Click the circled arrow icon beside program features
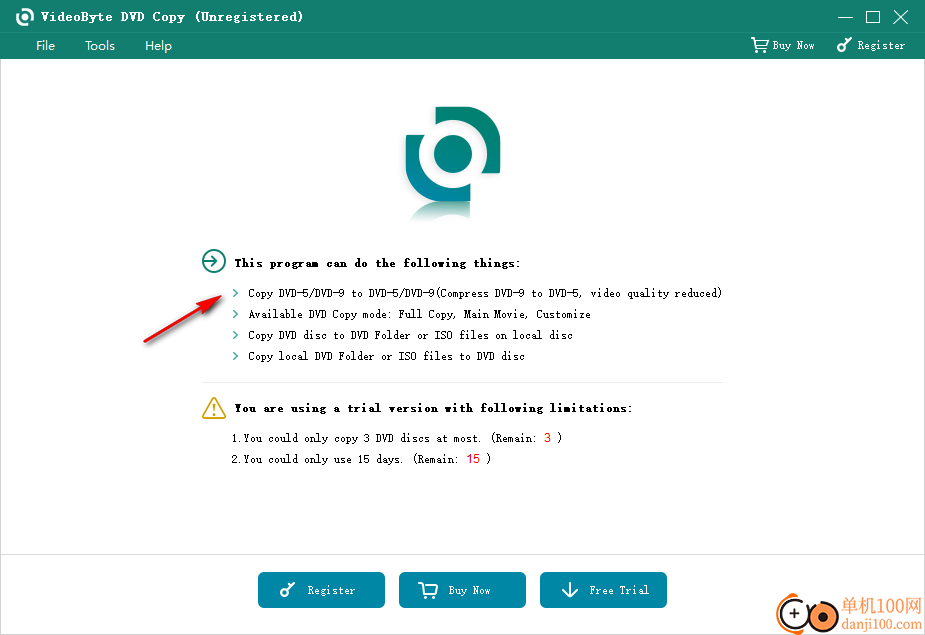 (x=214, y=261)
